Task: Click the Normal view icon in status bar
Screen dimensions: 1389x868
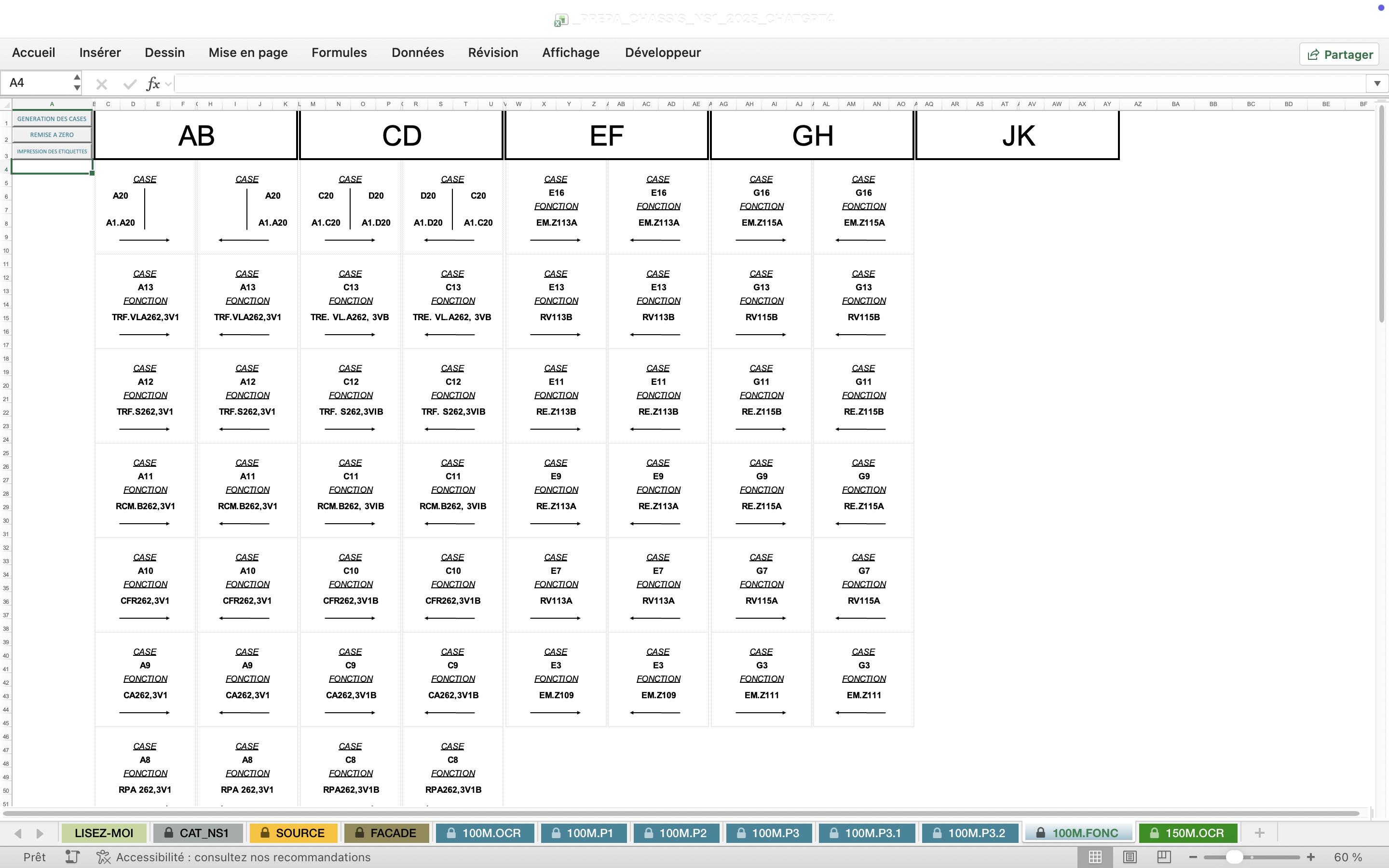Action: coord(1094,857)
